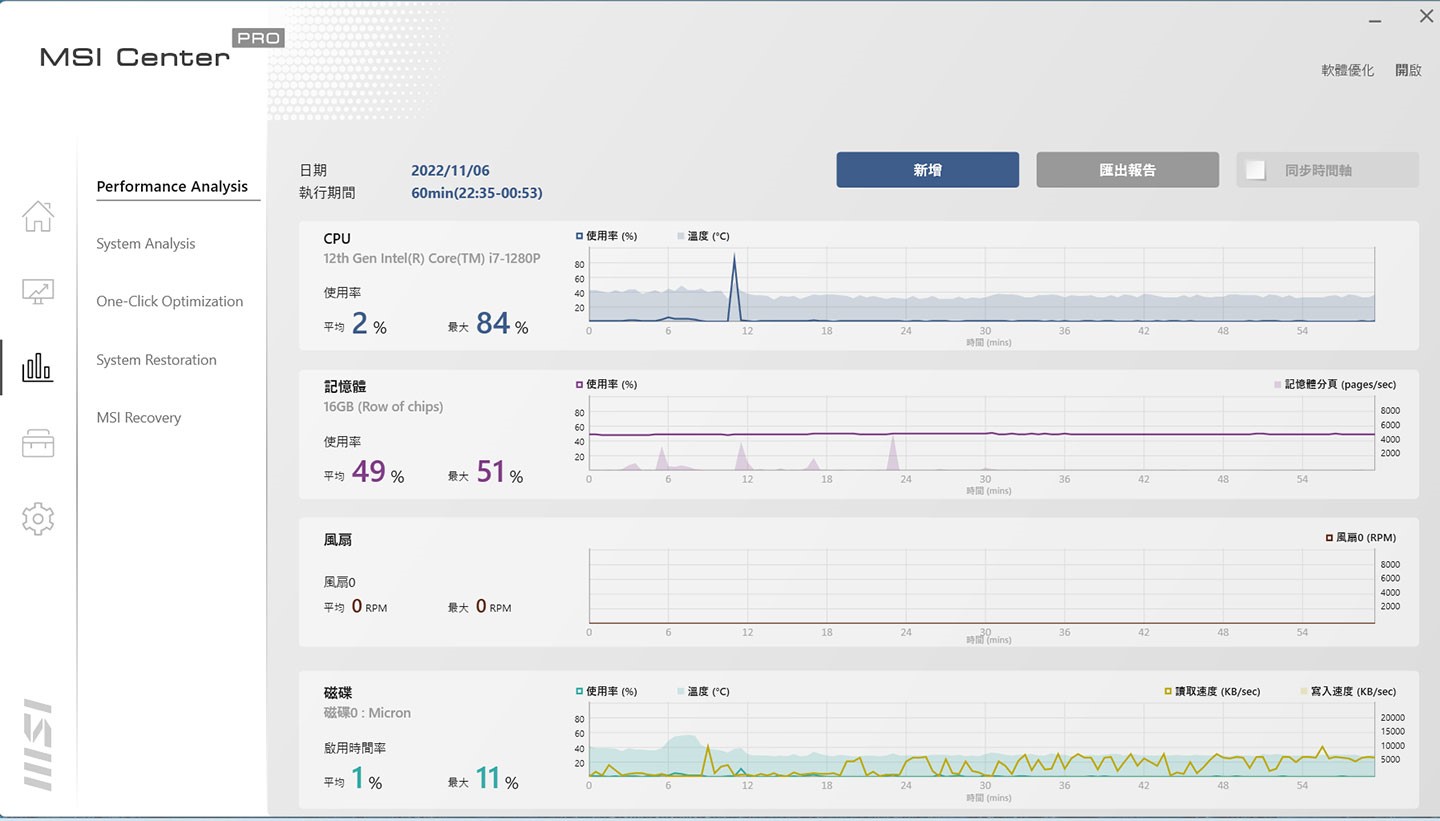Toggle 寫入速度 (KB/sec) legend swatch
This screenshot has height=821, width=1440.
point(1304,691)
